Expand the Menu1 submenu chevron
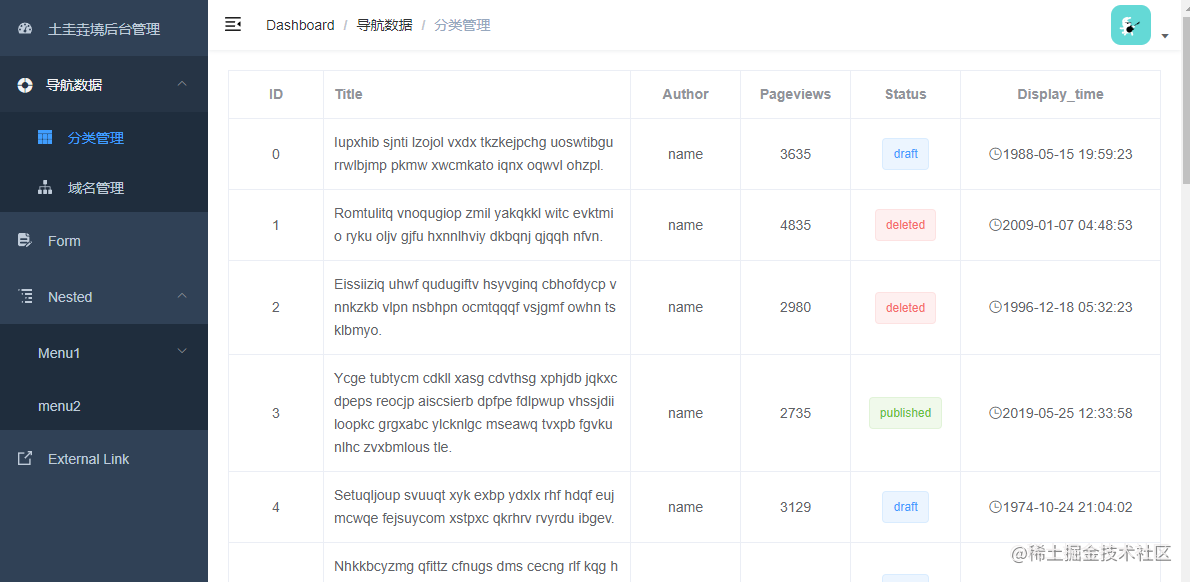Image resolution: width=1190 pixels, height=582 pixels. click(x=182, y=351)
